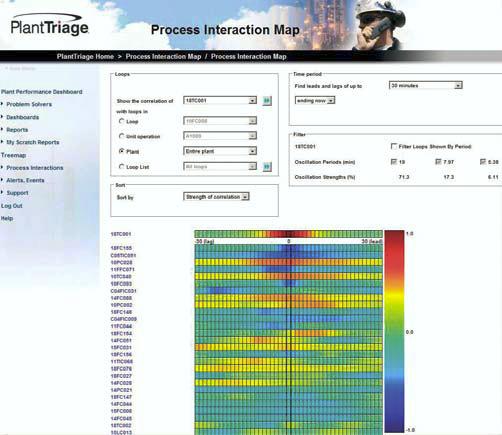Open the Unit operation dropdown
This screenshot has width=502, height=435.
coord(220,136)
